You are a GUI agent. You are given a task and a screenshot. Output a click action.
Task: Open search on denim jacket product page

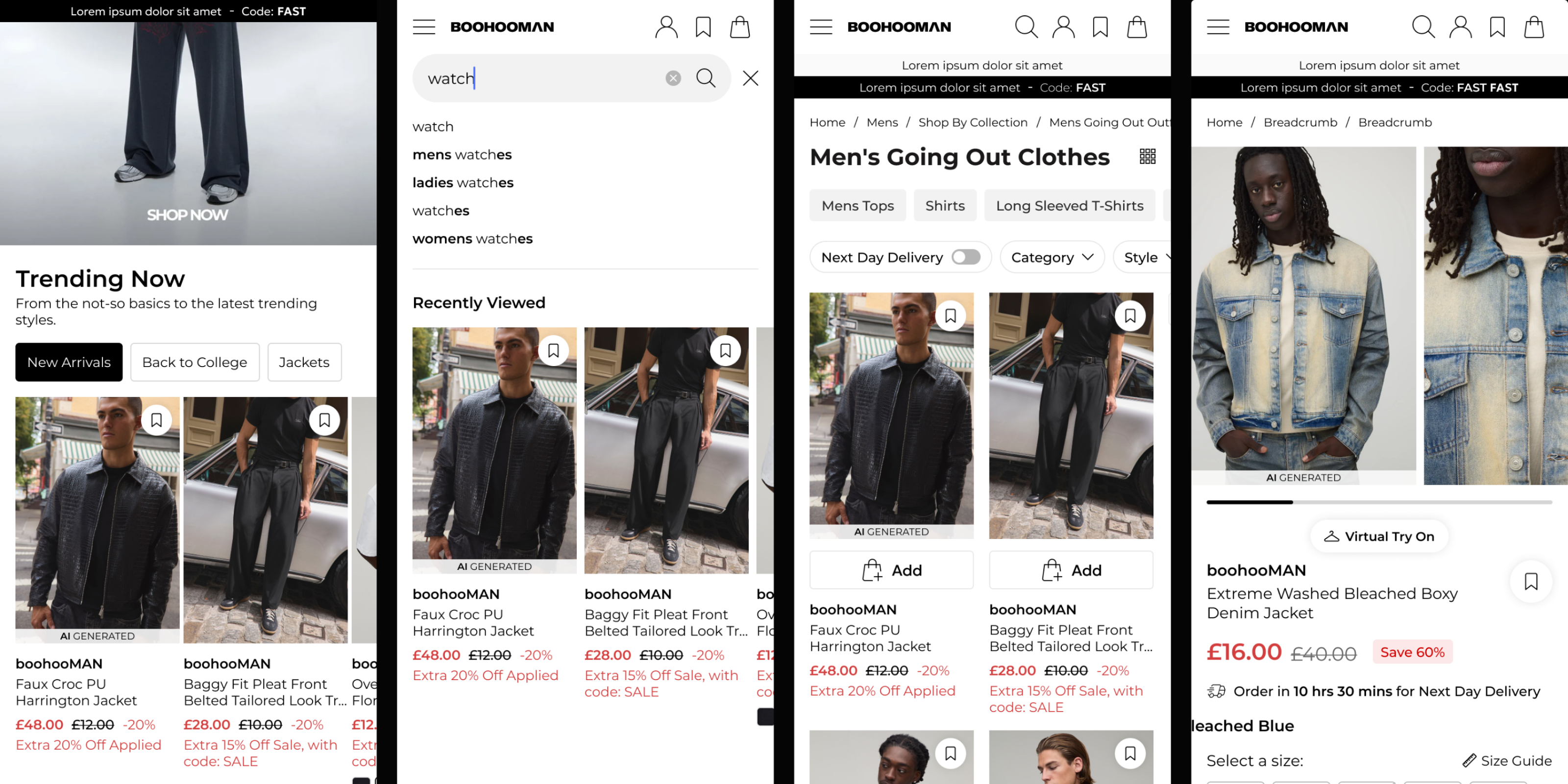[x=1423, y=27]
